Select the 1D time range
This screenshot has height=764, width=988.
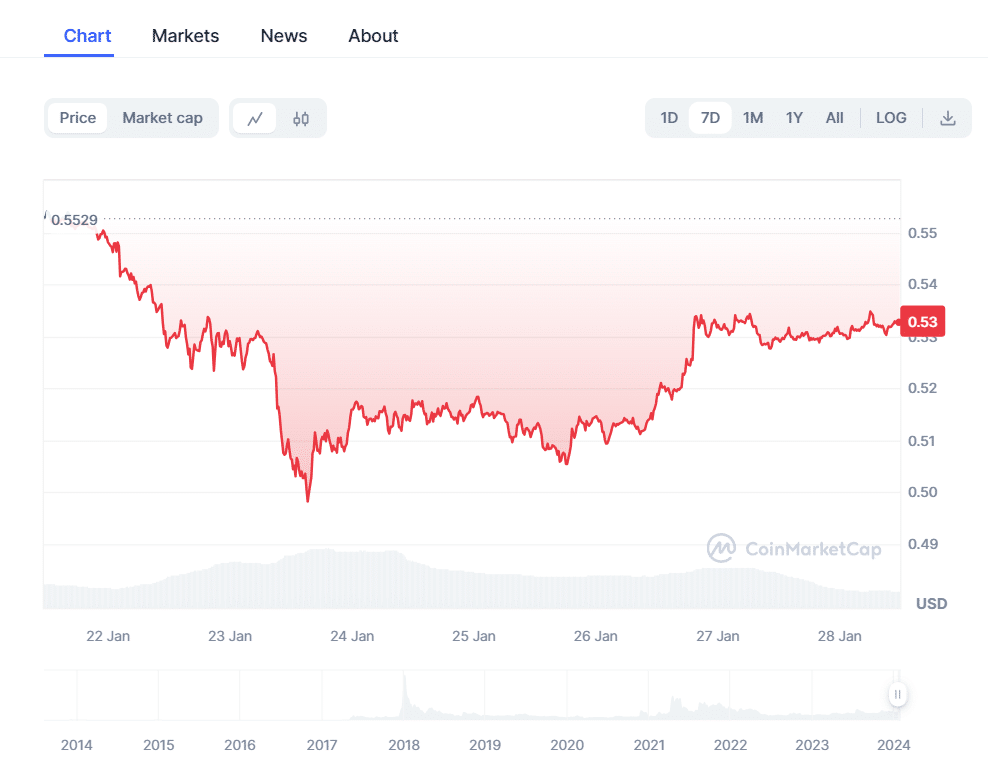coord(669,118)
